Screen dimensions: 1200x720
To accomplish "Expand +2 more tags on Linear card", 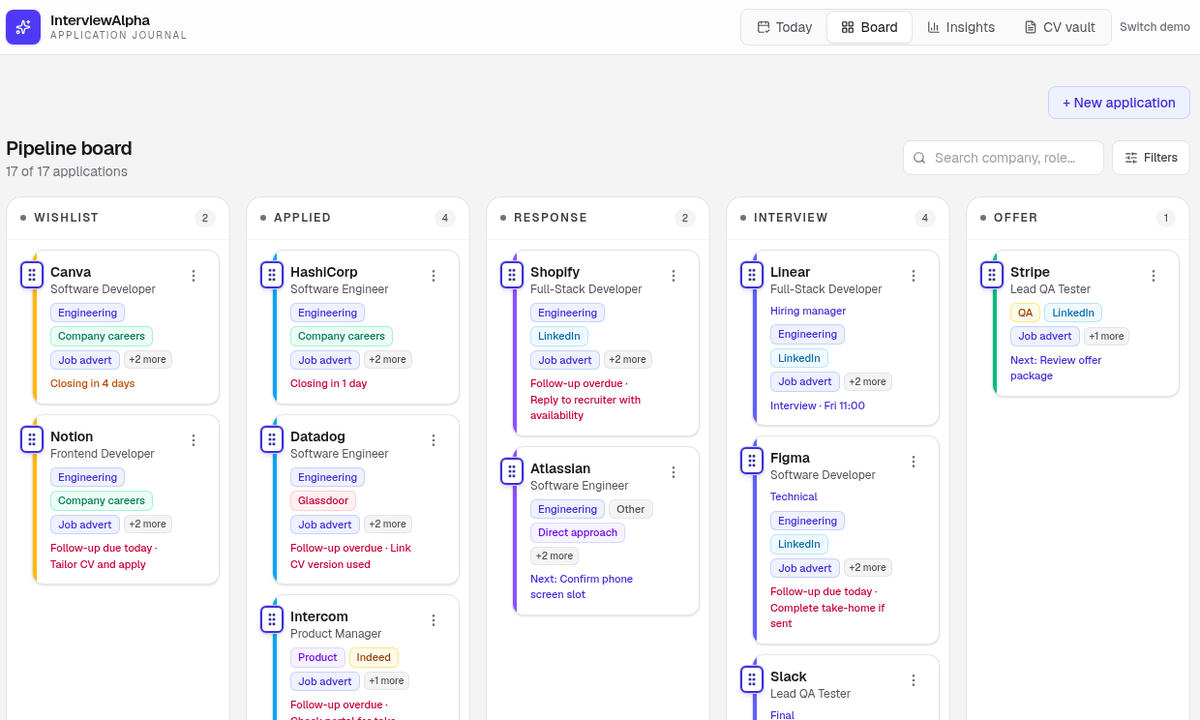I will tap(868, 381).
